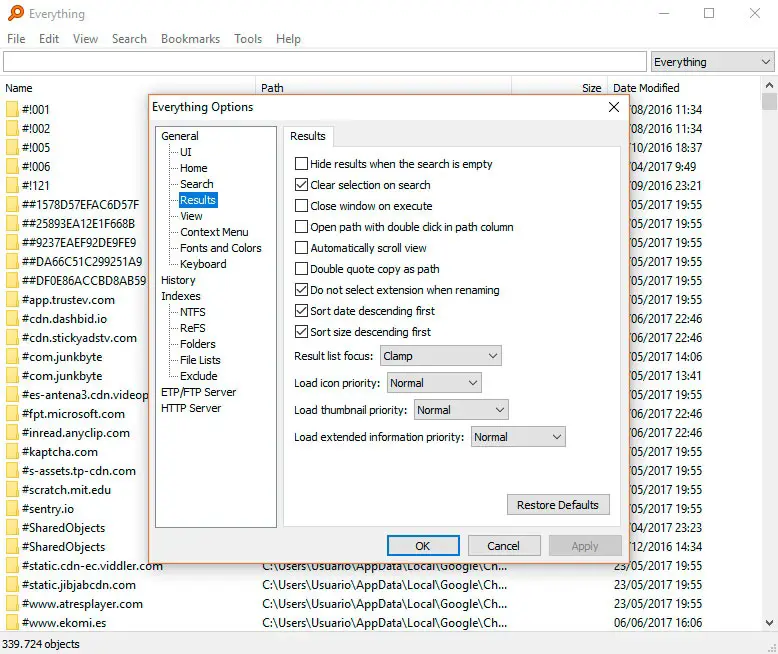778x654 pixels.
Task: Select Exclude under Indexes
Action: tap(198, 376)
